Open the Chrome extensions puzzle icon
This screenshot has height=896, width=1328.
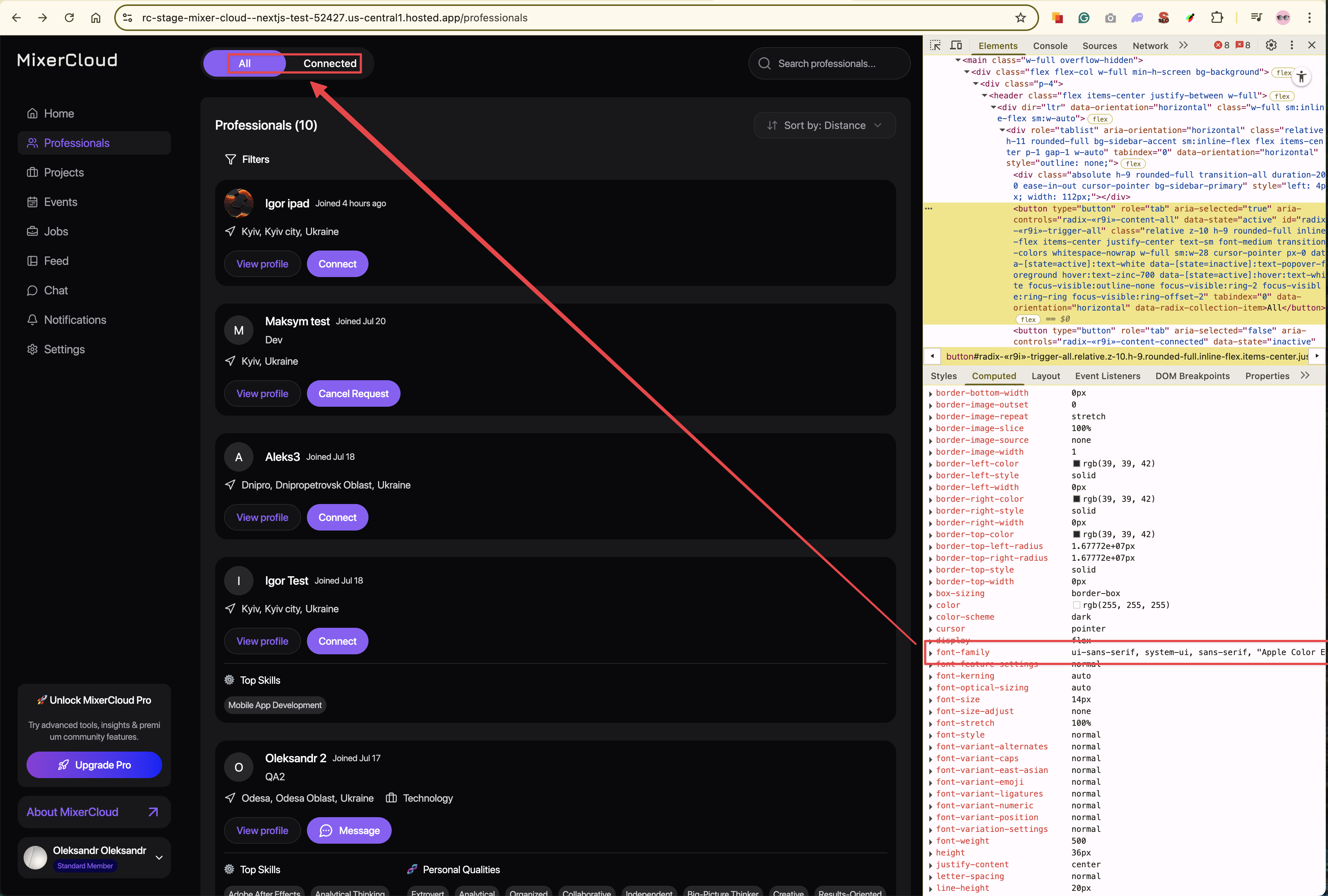click(x=1217, y=18)
